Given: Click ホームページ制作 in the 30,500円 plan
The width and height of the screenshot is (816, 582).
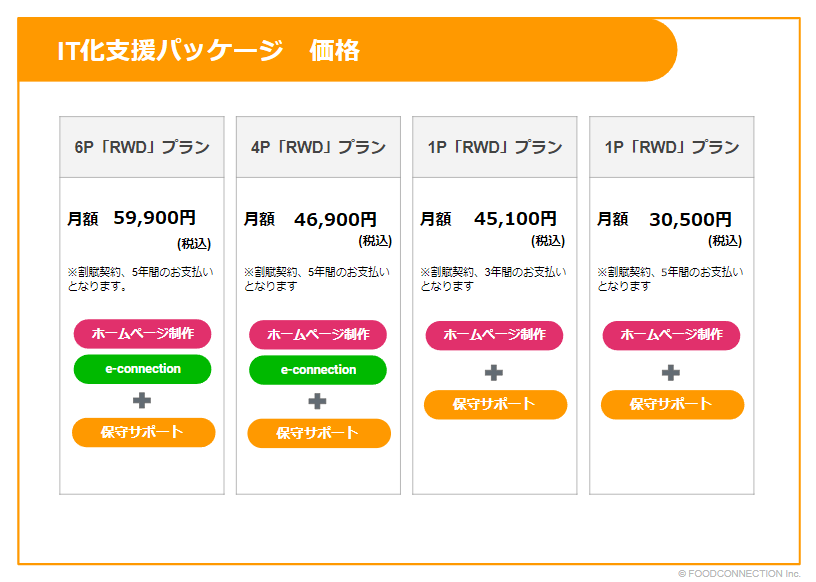Looking at the screenshot, I should [671, 335].
